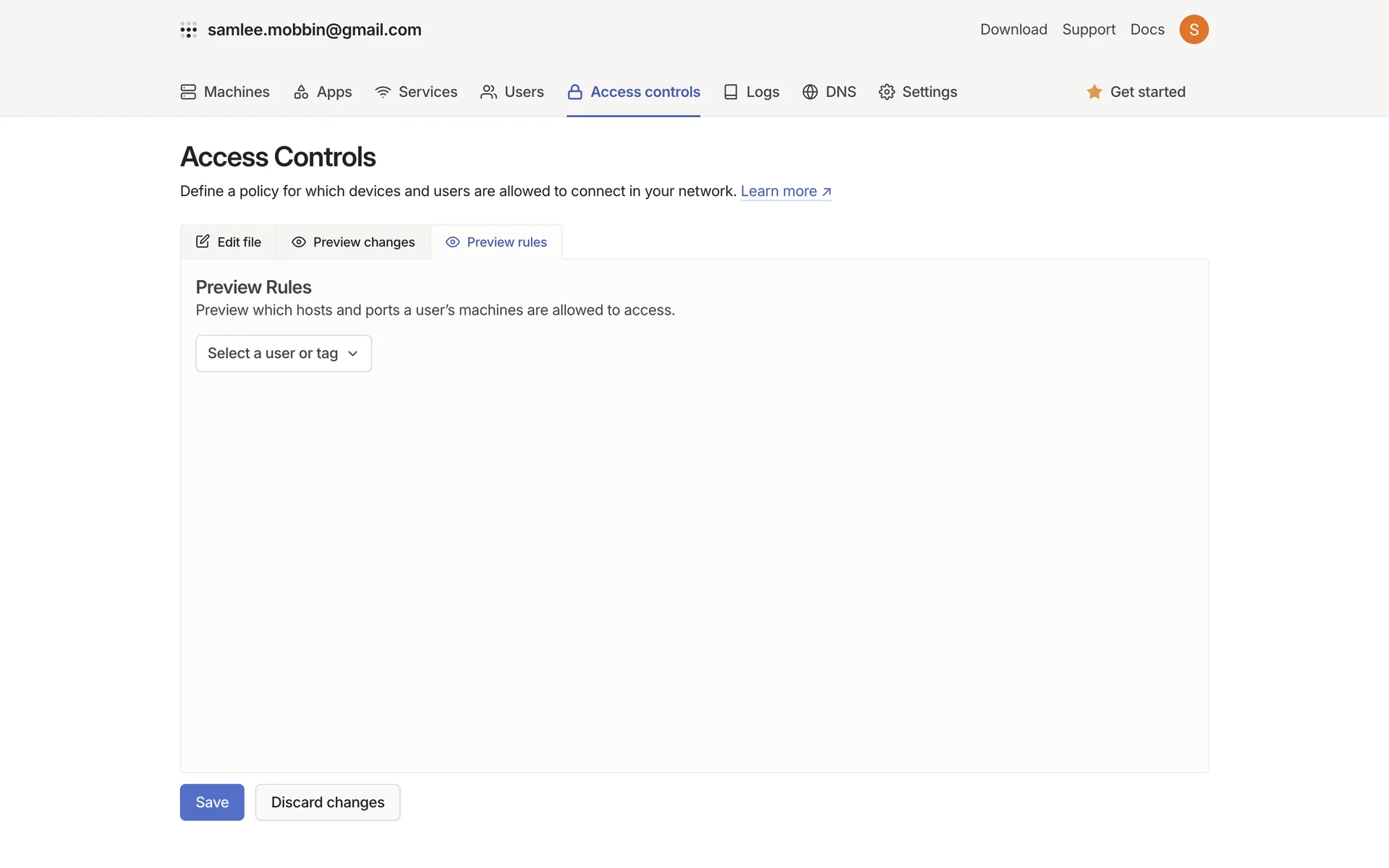Go to the Docs link
1389x868 pixels.
pyautogui.click(x=1147, y=30)
